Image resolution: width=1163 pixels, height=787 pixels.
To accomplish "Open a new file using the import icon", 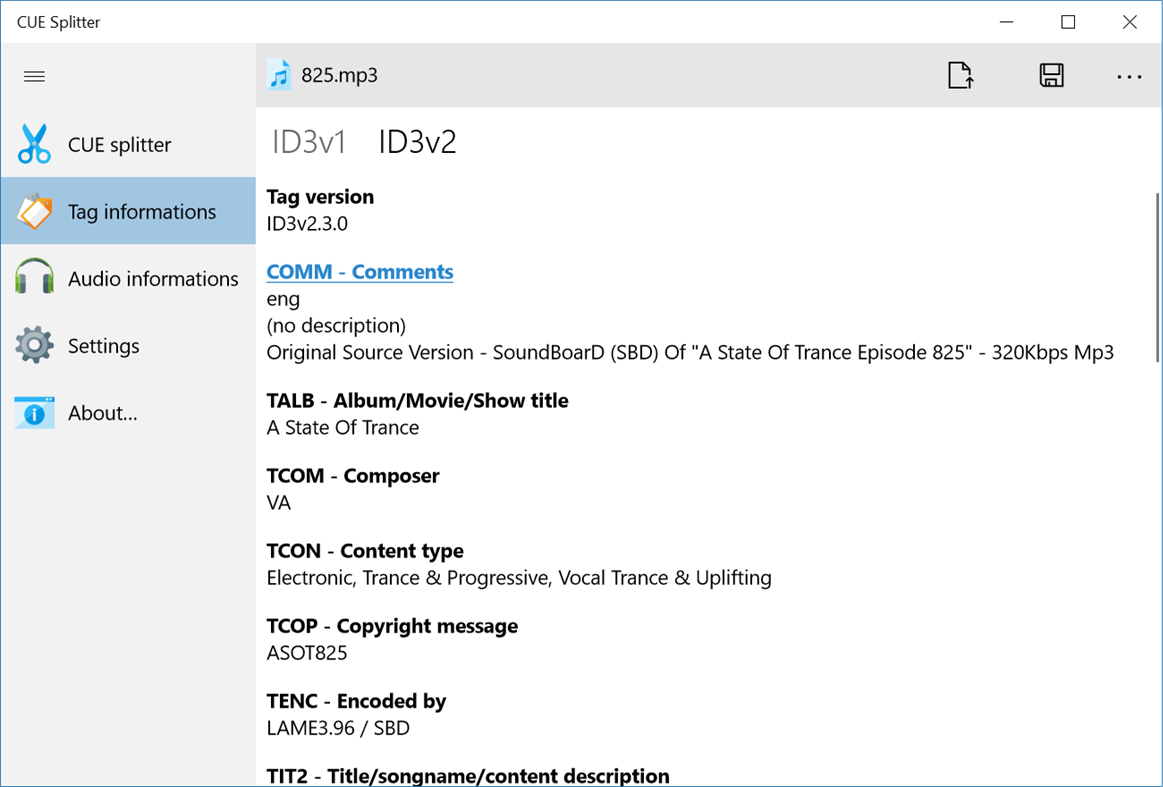I will pos(960,75).
